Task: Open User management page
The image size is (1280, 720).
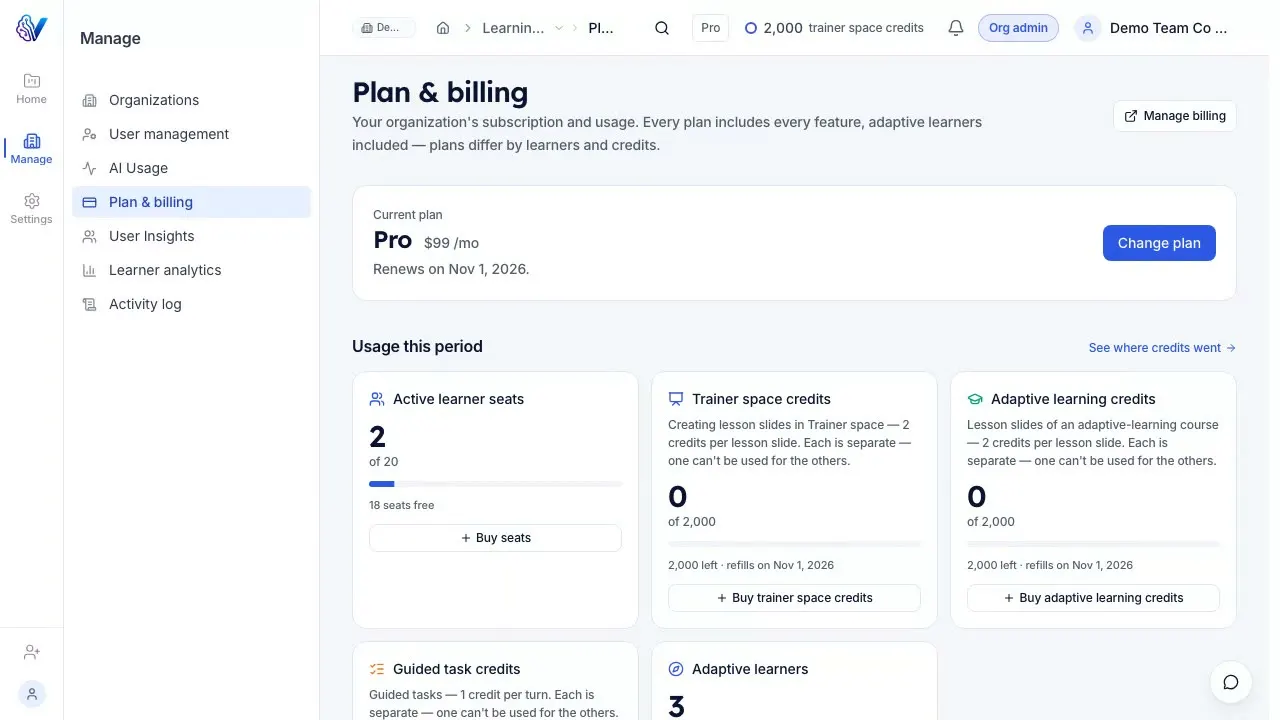Action: coord(191,134)
